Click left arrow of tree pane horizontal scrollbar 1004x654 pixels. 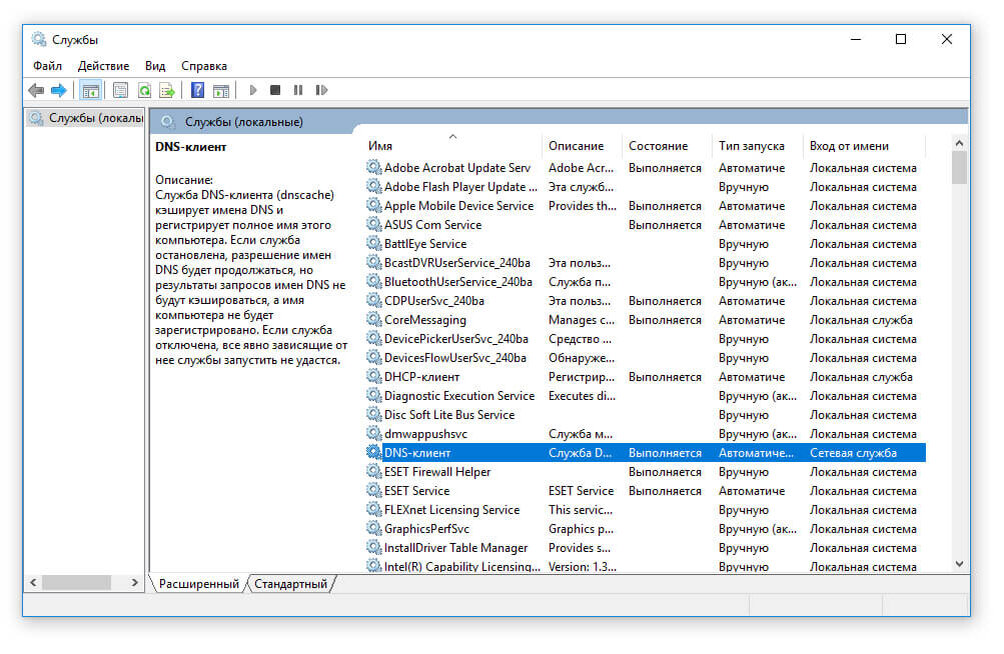coord(33,582)
